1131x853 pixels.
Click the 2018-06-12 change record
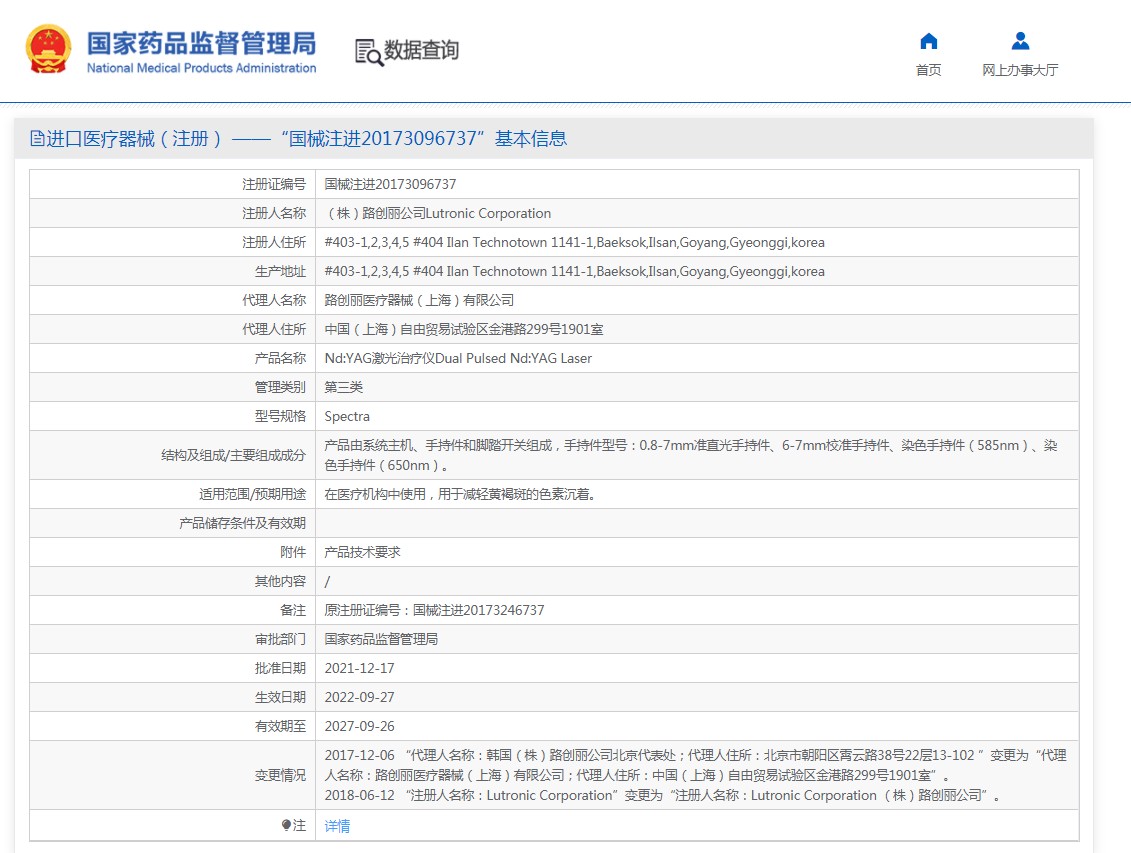click(x=662, y=795)
